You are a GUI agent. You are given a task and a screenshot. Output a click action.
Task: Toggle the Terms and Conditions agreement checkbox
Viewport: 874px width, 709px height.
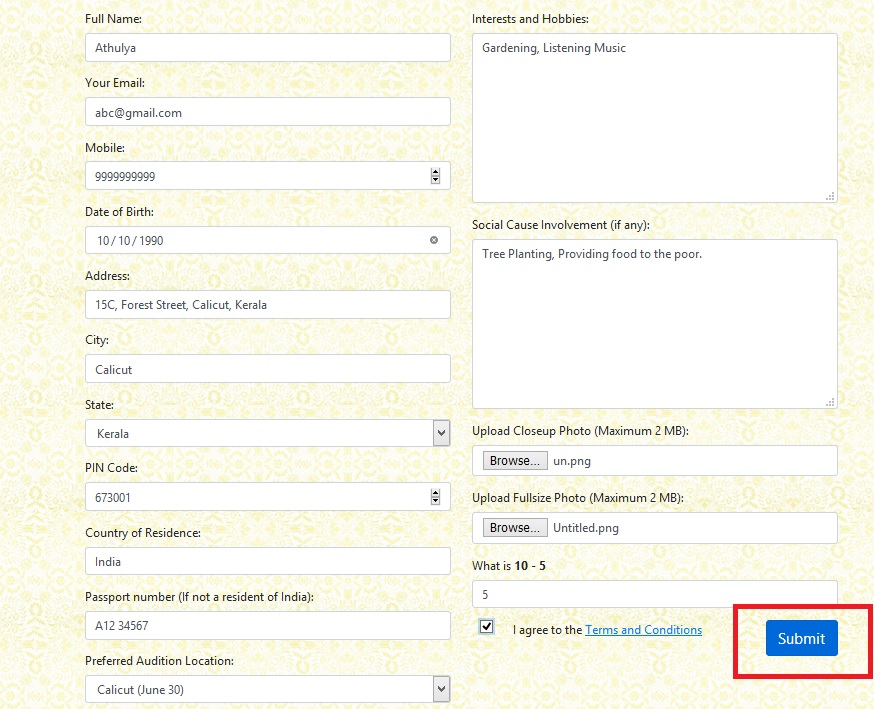487,627
